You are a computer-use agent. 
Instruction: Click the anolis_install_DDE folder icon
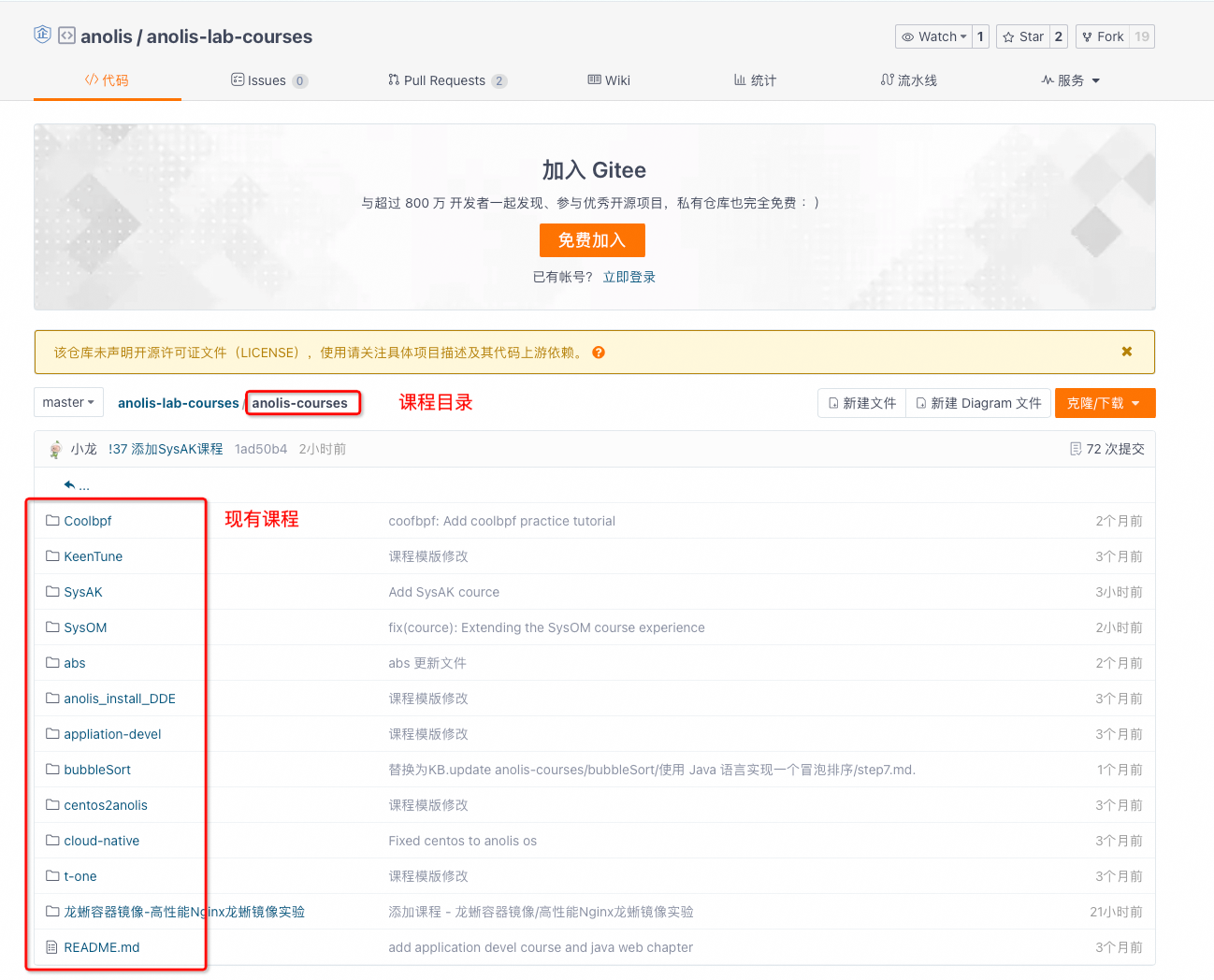[52, 698]
